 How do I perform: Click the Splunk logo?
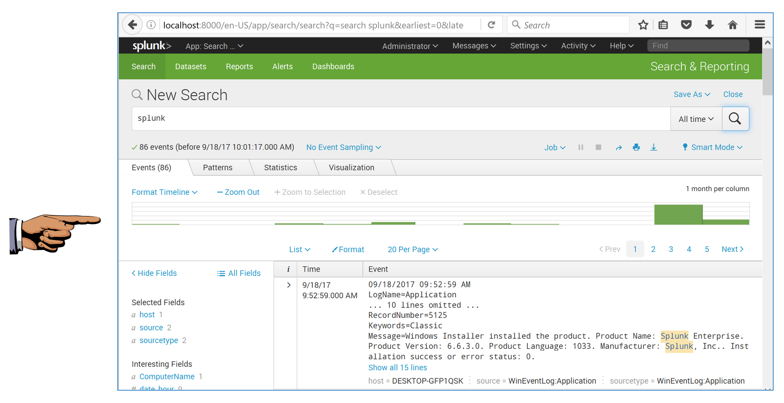(x=151, y=46)
